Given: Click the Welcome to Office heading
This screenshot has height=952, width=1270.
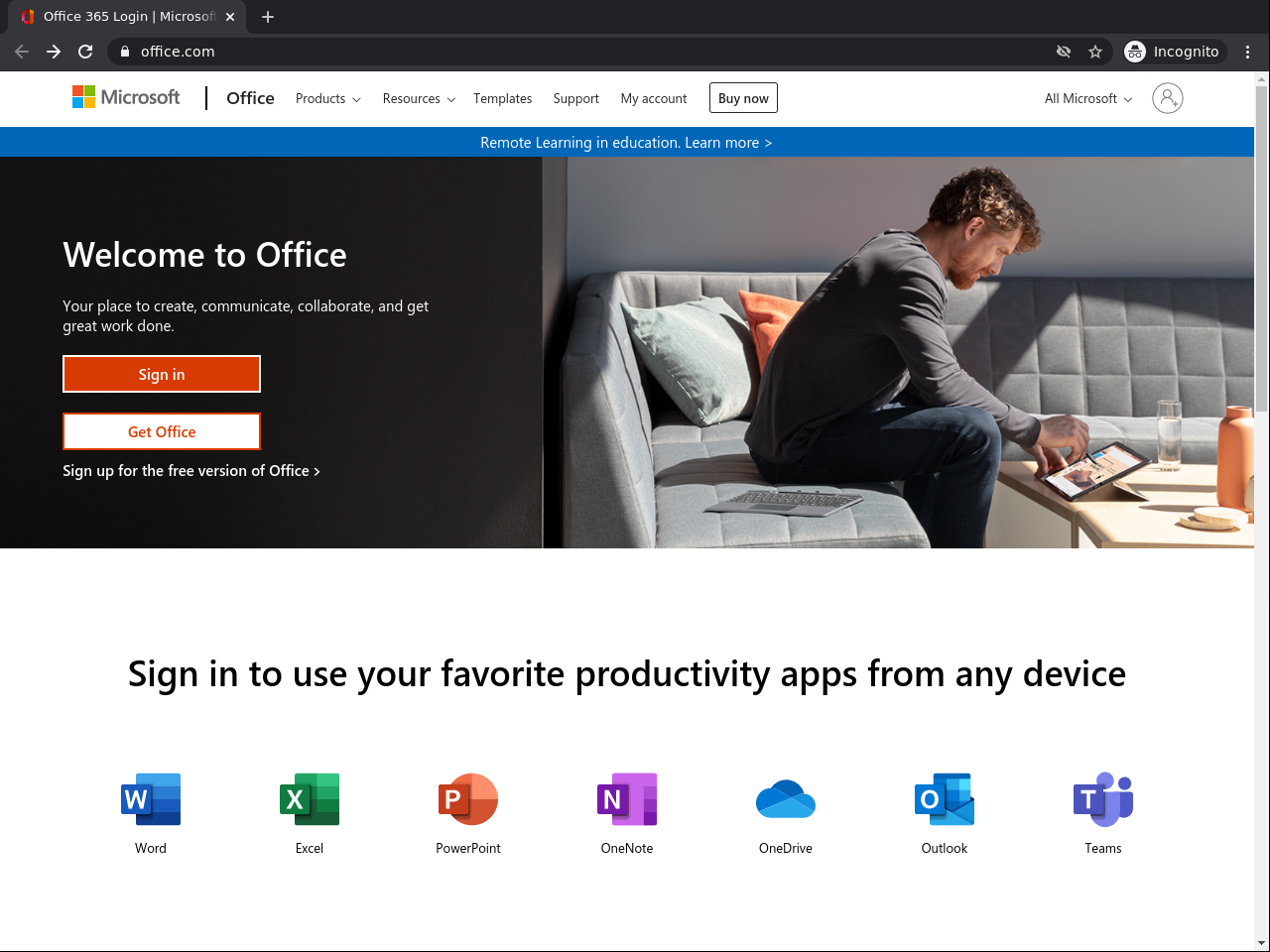Looking at the screenshot, I should coord(204,255).
